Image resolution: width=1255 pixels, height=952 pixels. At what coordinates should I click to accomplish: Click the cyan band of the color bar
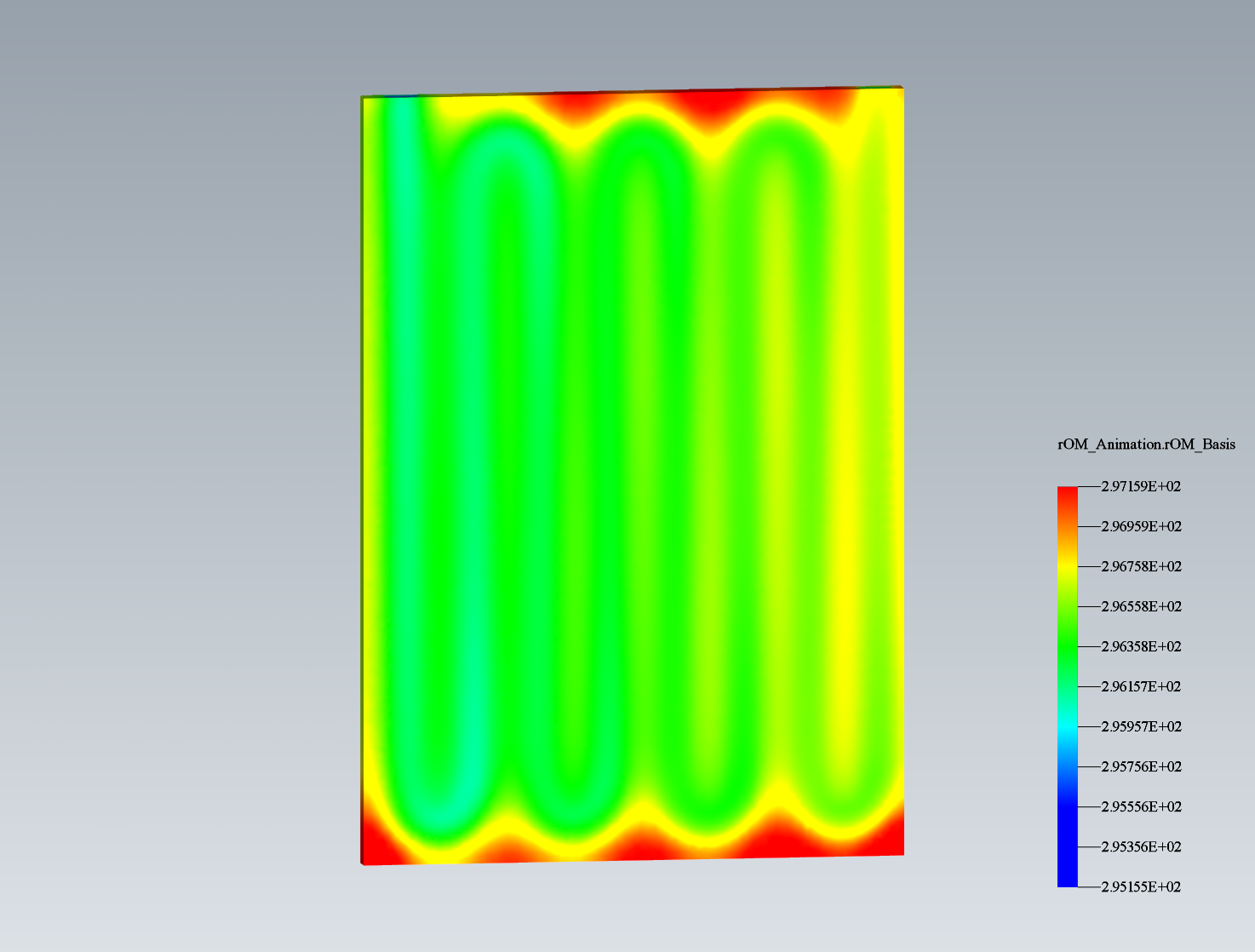[1067, 725]
